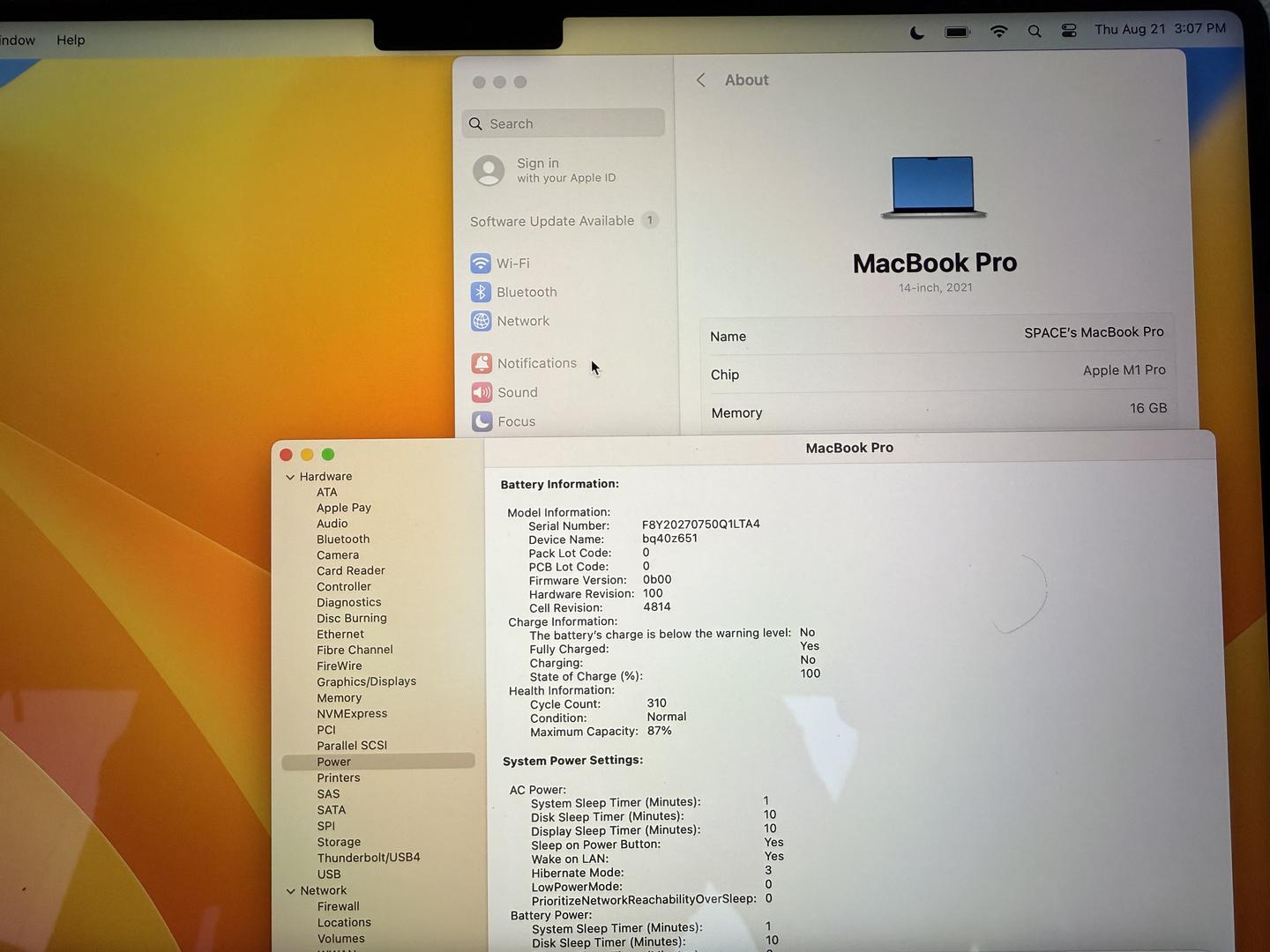This screenshot has width=1270, height=952.
Task: Select Parallel SCSI in the Hardware list
Action: click(352, 746)
